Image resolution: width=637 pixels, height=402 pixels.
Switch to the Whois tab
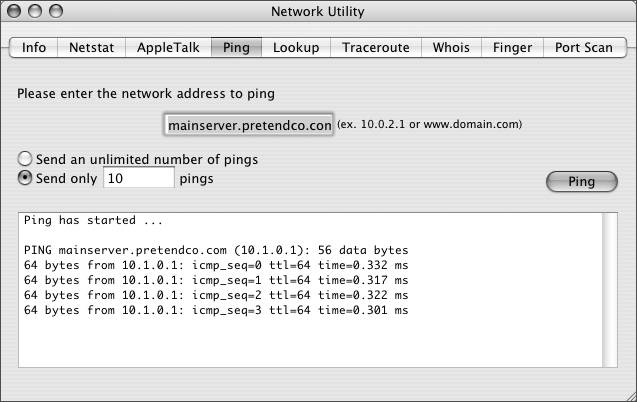pyautogui.click(x=451, y=48)
